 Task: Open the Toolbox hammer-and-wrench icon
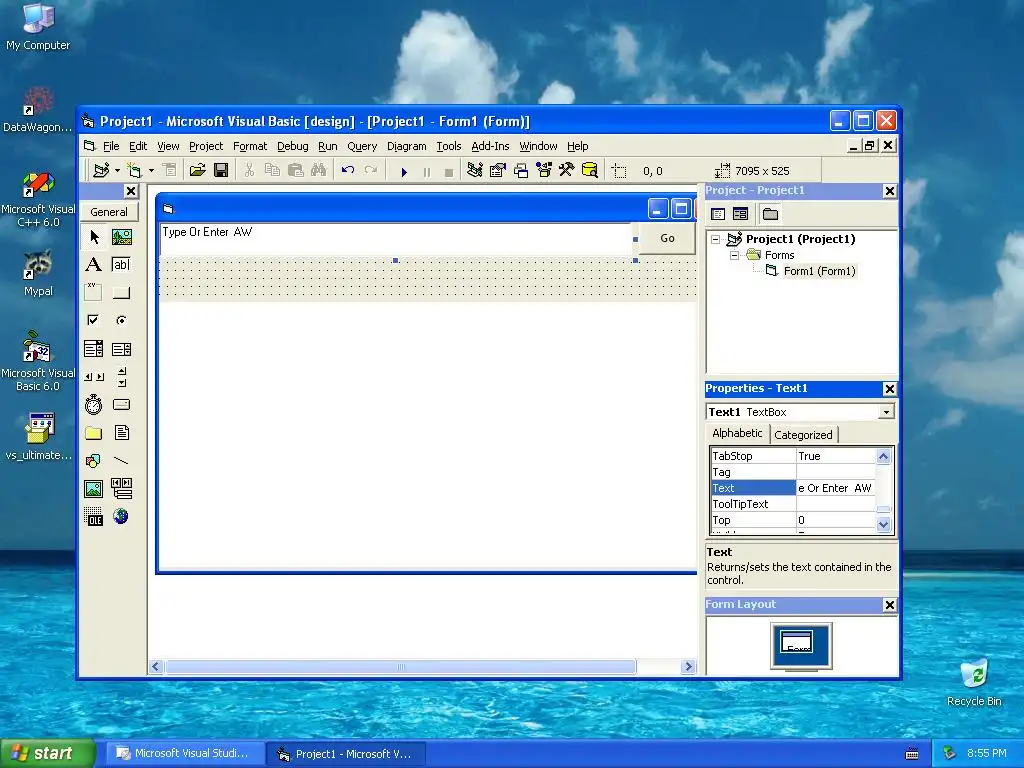pyautogui.click(x=566, y=171)
